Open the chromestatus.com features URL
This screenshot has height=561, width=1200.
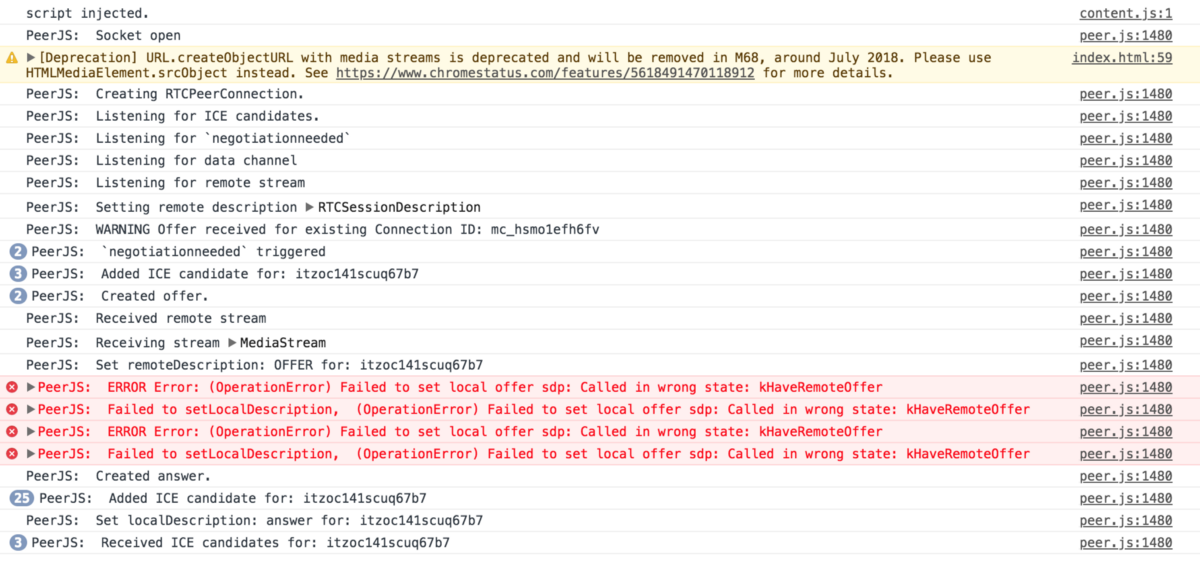(x=545, y=73)
